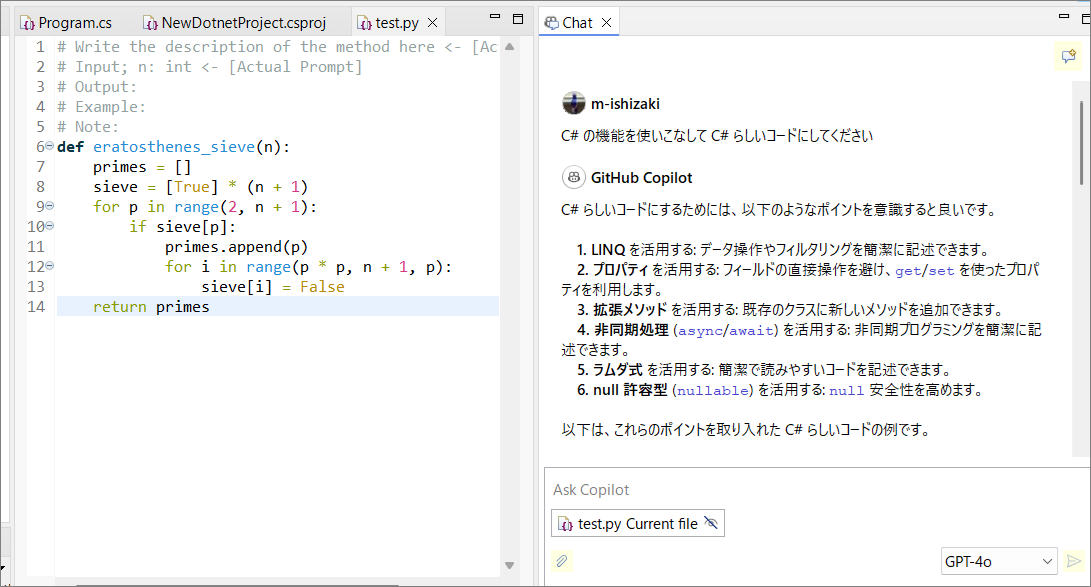
Task: Collapse the for loop at line 9
Action: pos(49,206)
